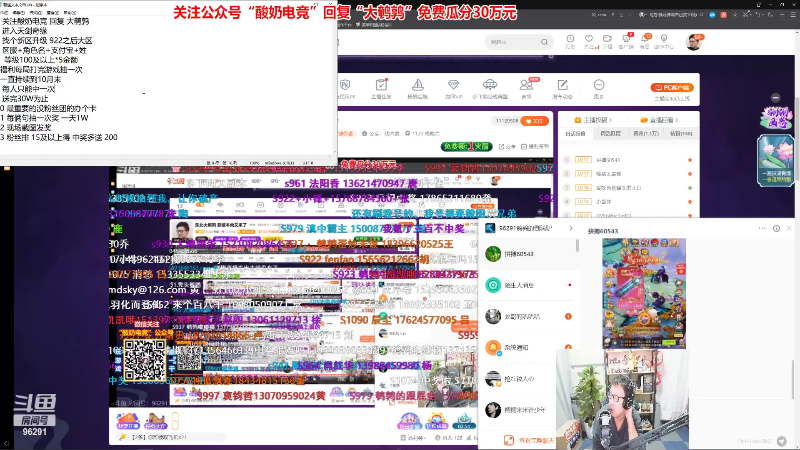800x450 pixels.
Task: Switch to the rightmost ranking tab, right of the nobles tab
Action: [681, 134]
